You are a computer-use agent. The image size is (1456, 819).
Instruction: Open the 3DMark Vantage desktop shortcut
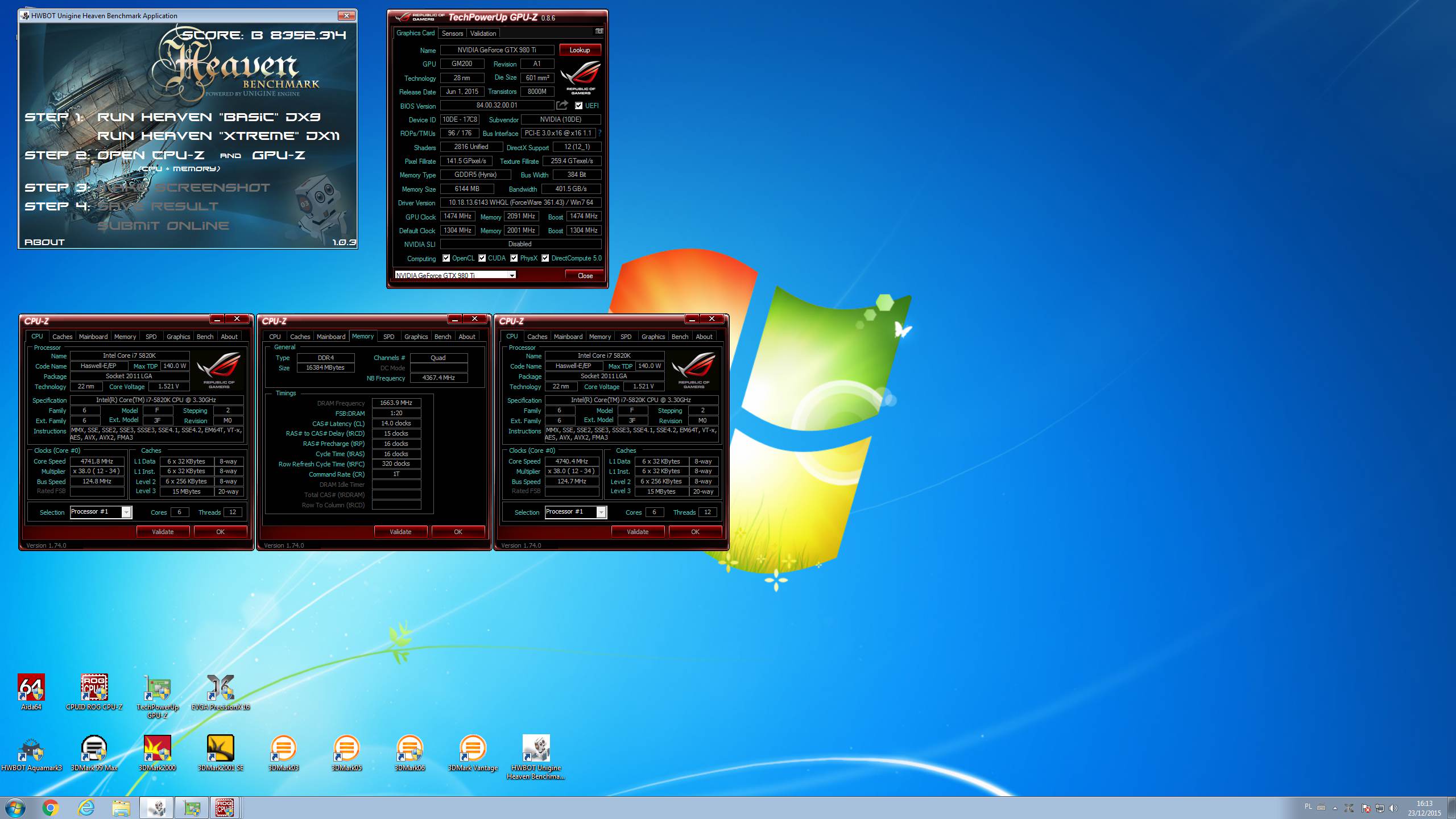(x=473, y=753)
